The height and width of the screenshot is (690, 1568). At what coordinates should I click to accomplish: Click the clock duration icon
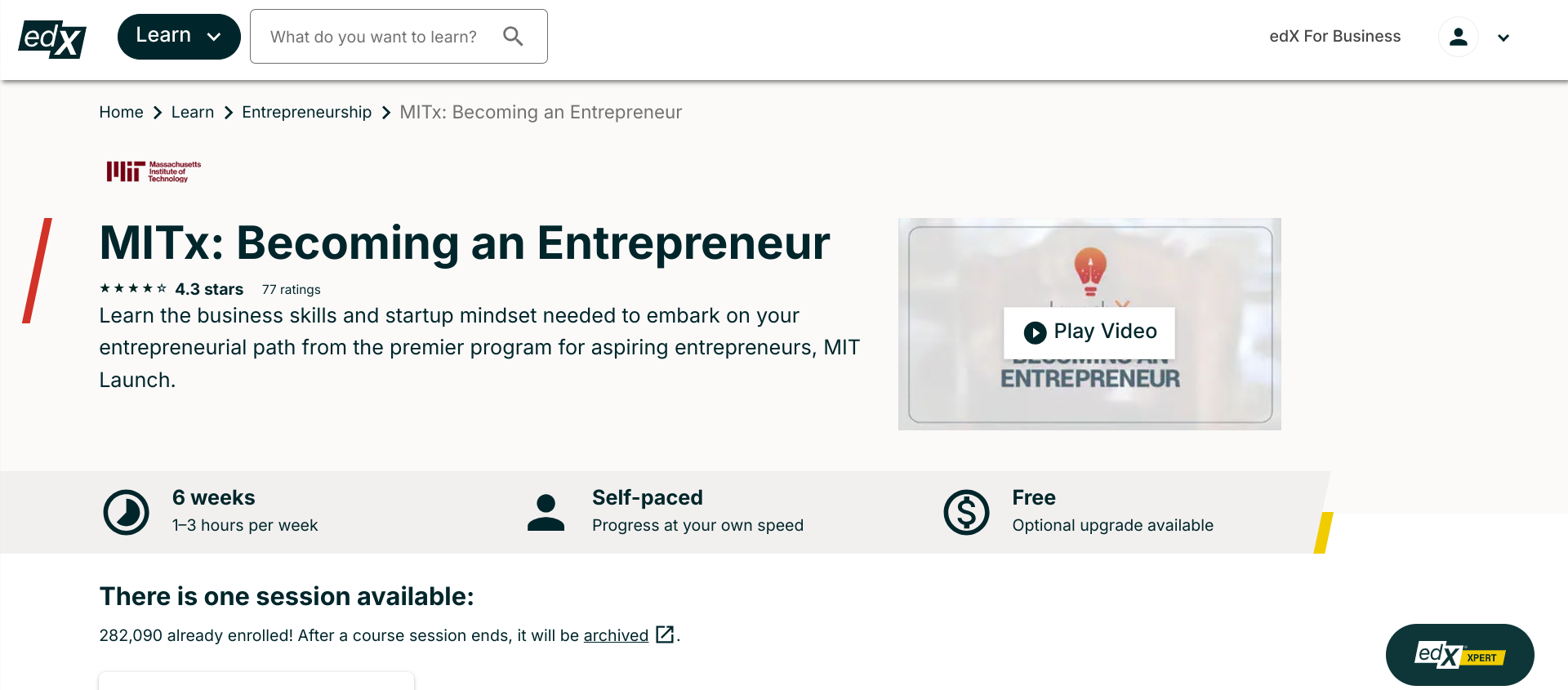click(x=126, y=512)
